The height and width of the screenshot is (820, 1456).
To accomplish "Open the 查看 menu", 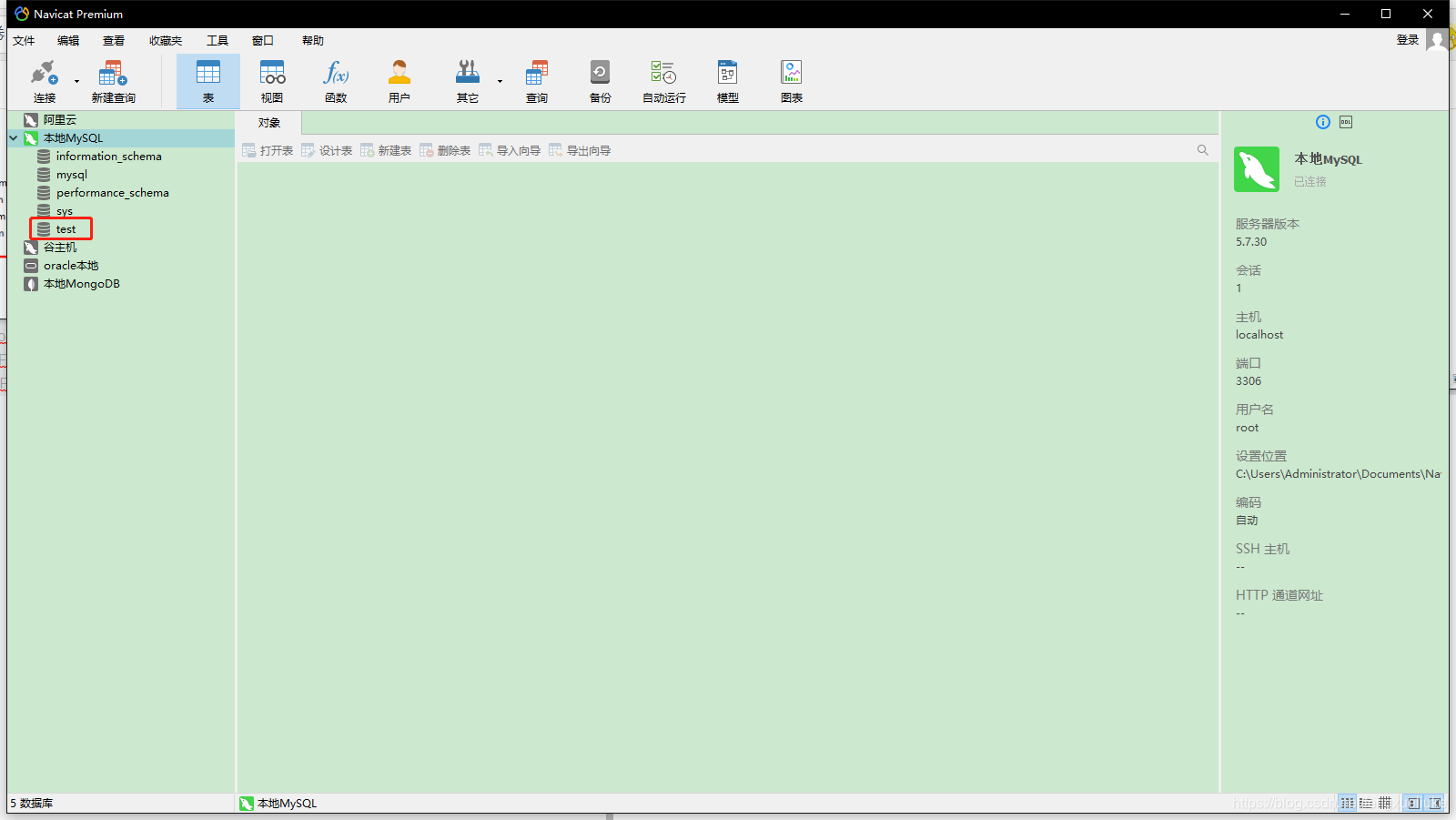I will [114, 40].
